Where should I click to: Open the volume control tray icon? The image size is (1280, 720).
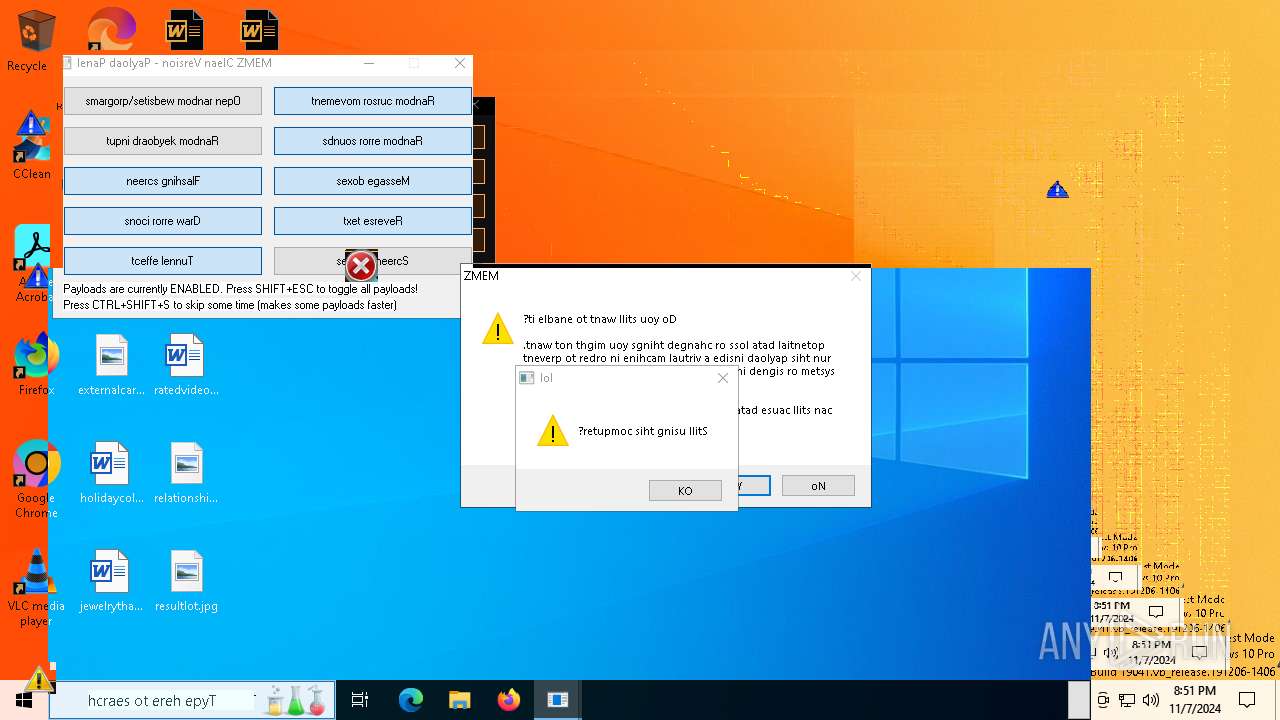(1150, 700)
